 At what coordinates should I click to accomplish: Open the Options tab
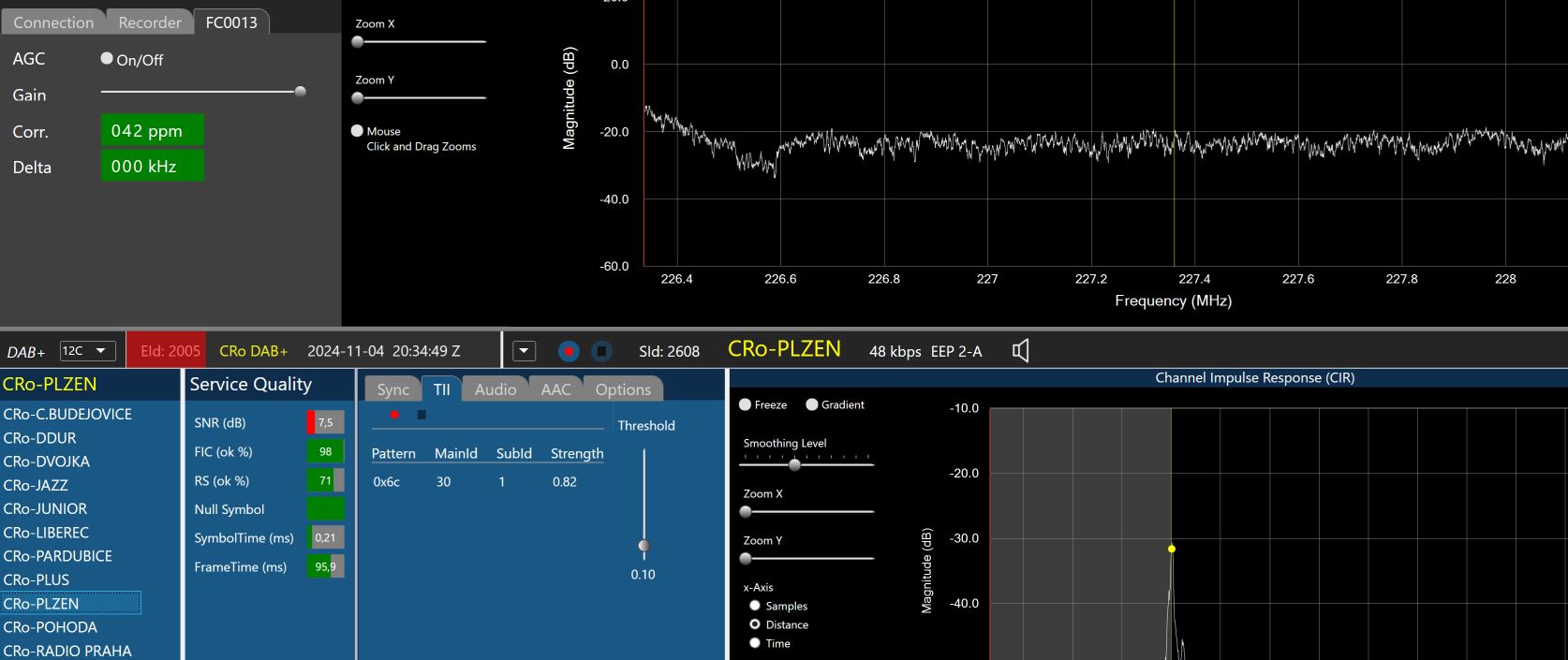click(623, 389)
